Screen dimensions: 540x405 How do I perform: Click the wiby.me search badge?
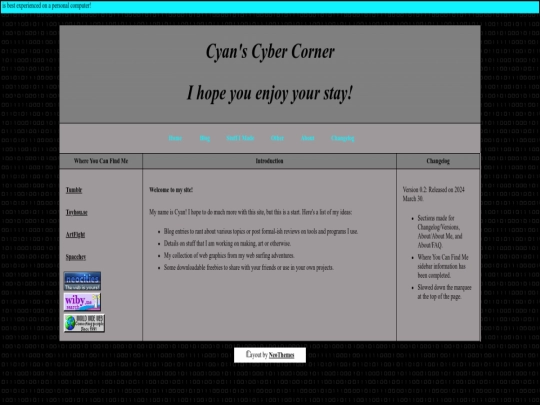82,302
